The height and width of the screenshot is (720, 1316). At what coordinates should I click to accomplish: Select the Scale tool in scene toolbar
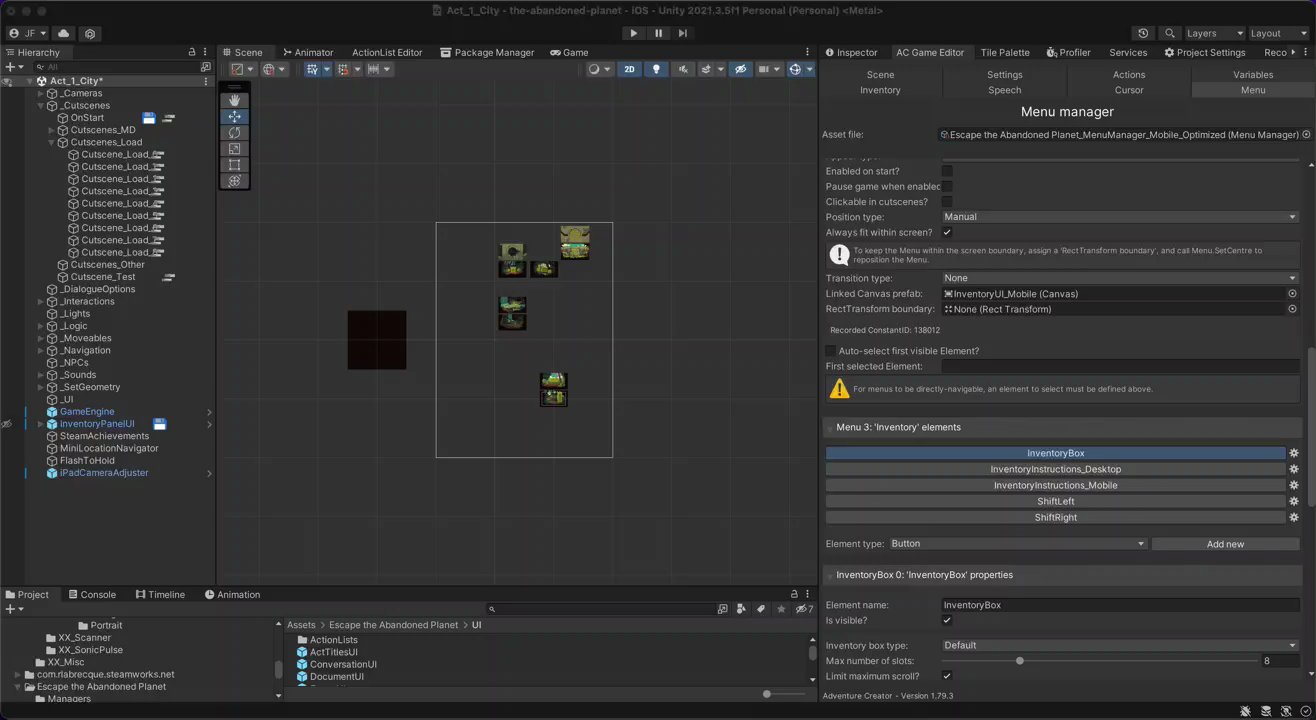coord(234,149)
